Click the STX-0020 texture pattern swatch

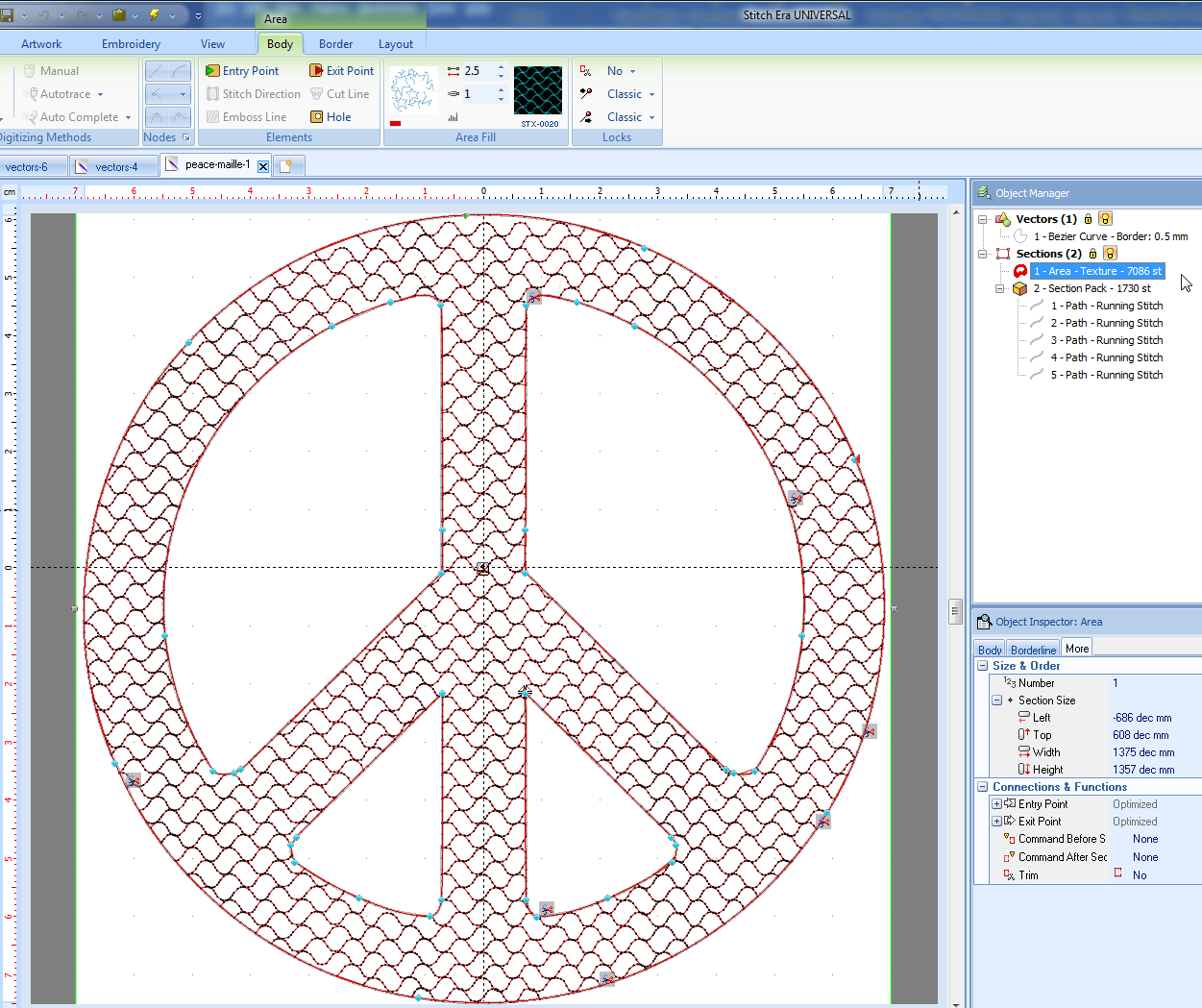click(x=538, y=92)
